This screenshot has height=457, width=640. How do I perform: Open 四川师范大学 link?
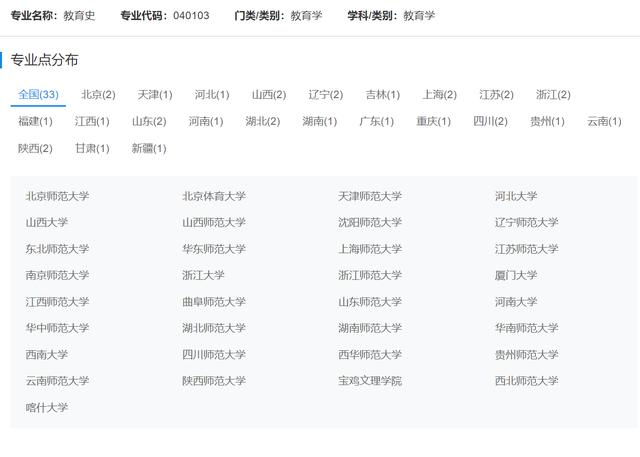(x=214, y=355)
